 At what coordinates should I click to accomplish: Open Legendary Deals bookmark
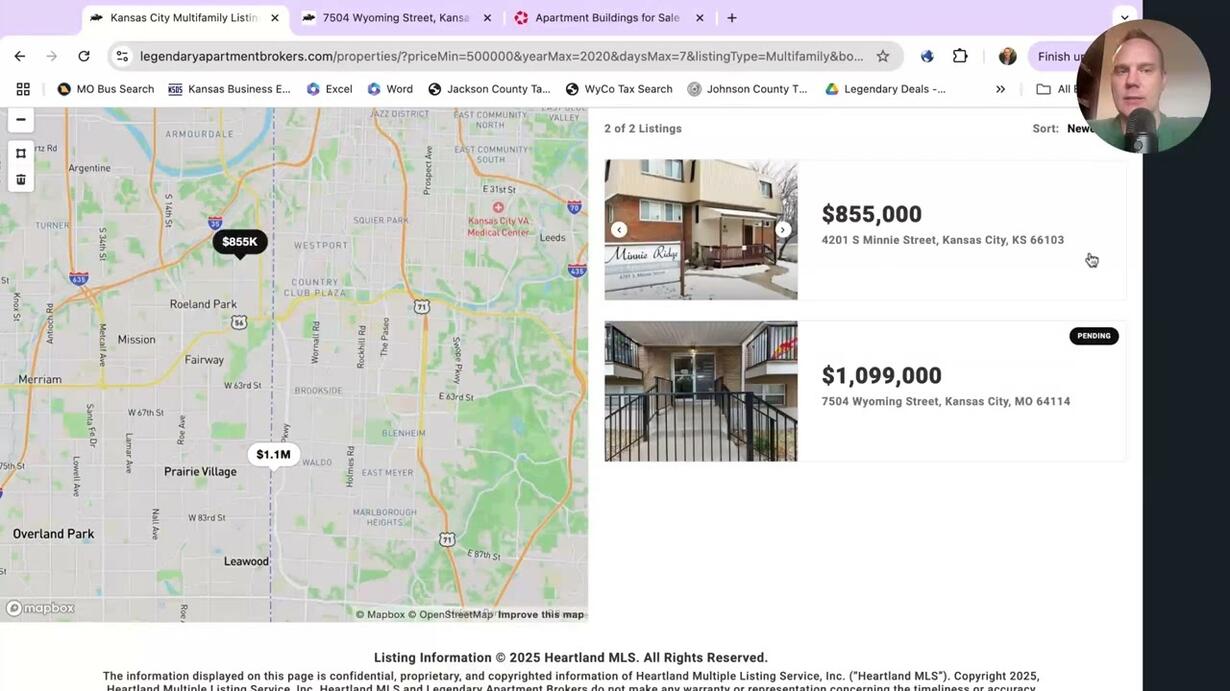pyautogui.click(x=885, y=89)
